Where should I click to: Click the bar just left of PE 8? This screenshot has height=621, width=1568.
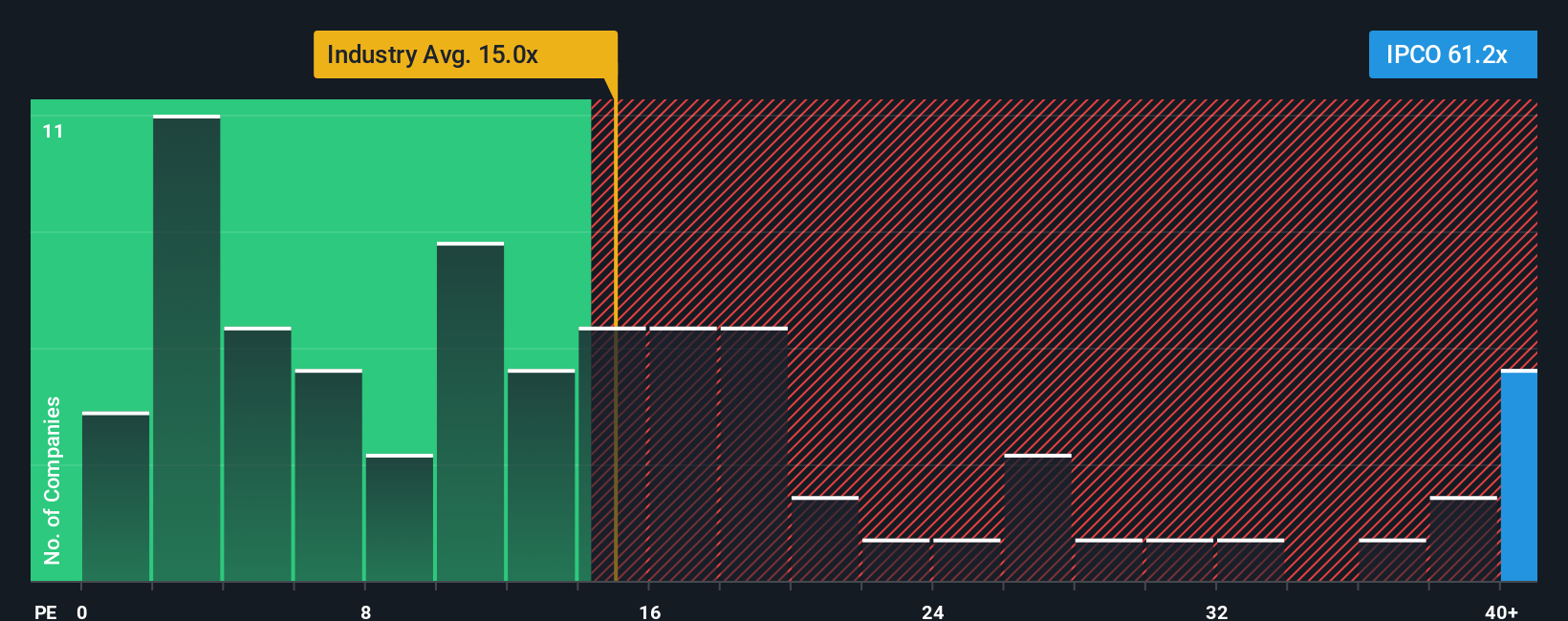click(328, 475)
